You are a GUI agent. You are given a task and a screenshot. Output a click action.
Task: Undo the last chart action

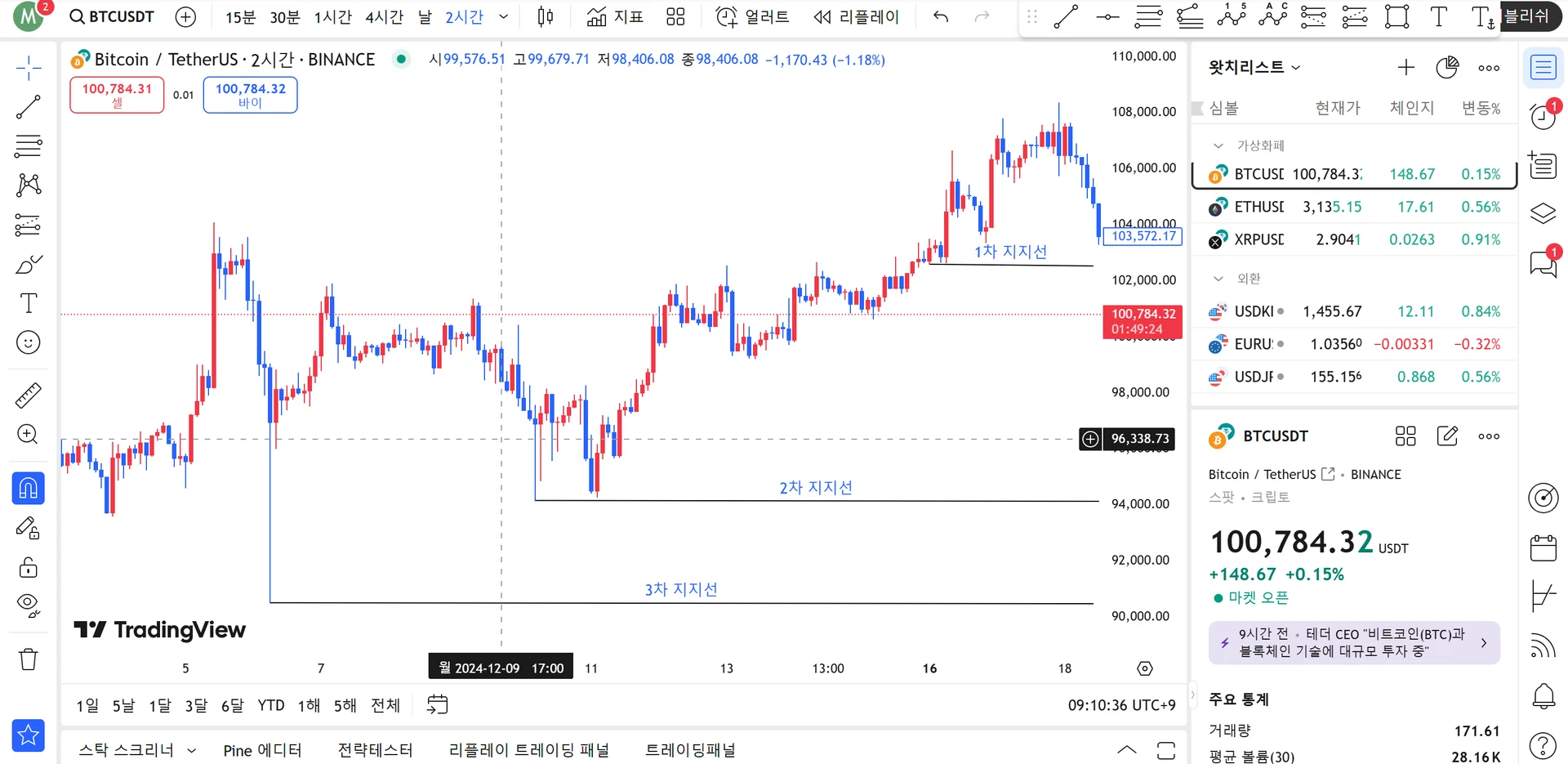941,17
